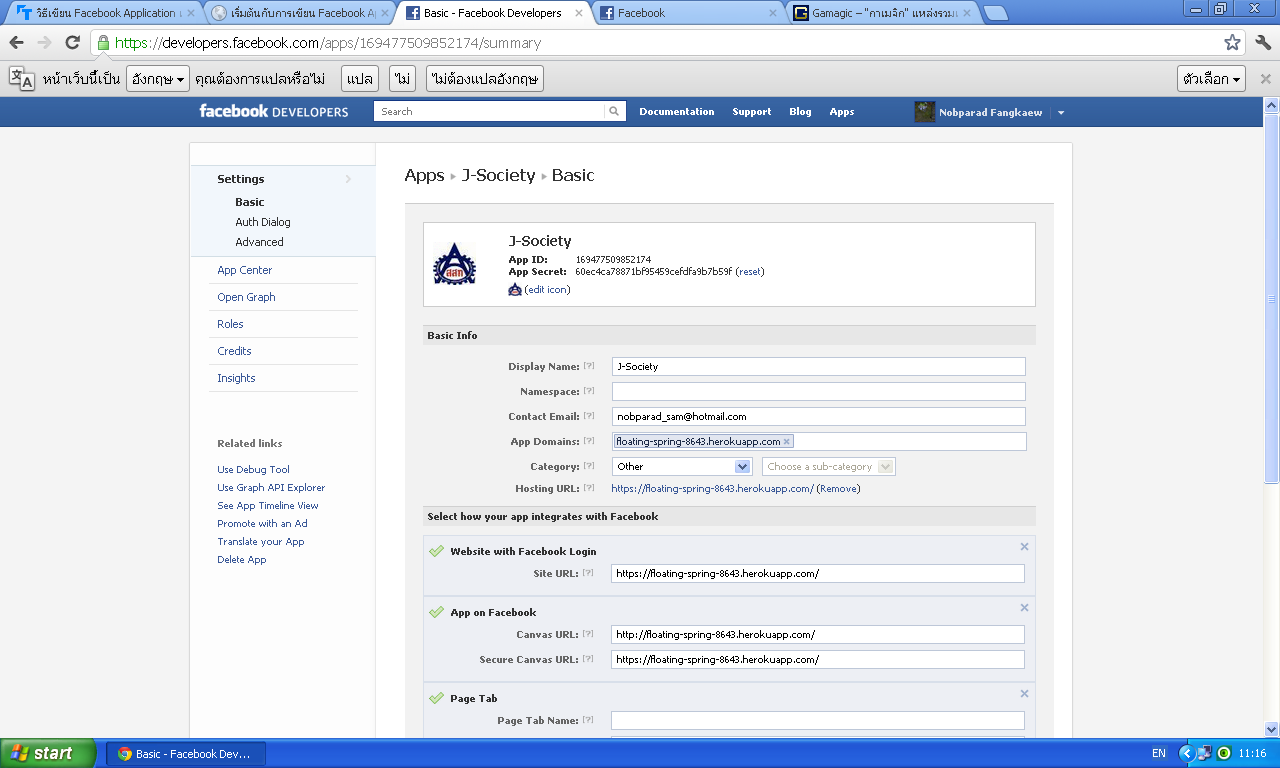Open translate options dropdown on right

pyautogui.click(x=1211, y=79)
